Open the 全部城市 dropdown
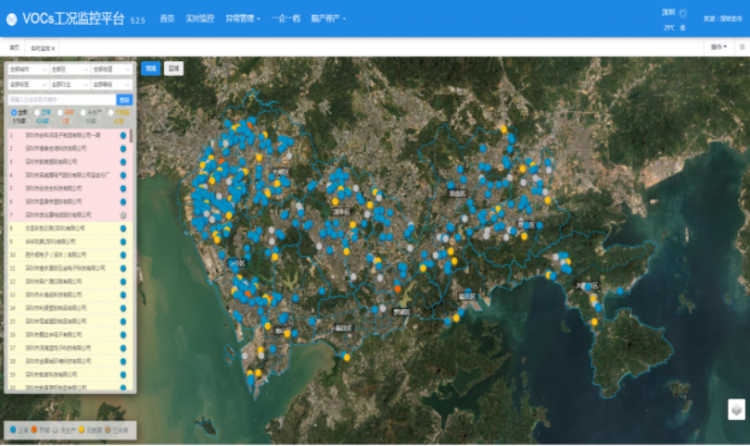The height and width of the screenshot is (446, 750). [28, 69]
